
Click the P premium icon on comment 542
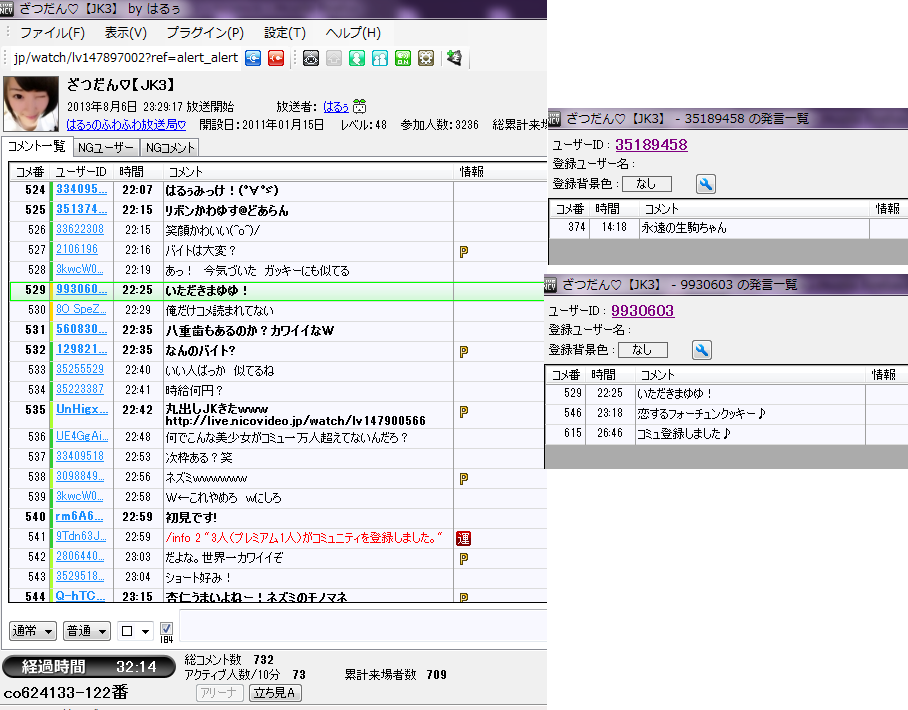point(464,559)
